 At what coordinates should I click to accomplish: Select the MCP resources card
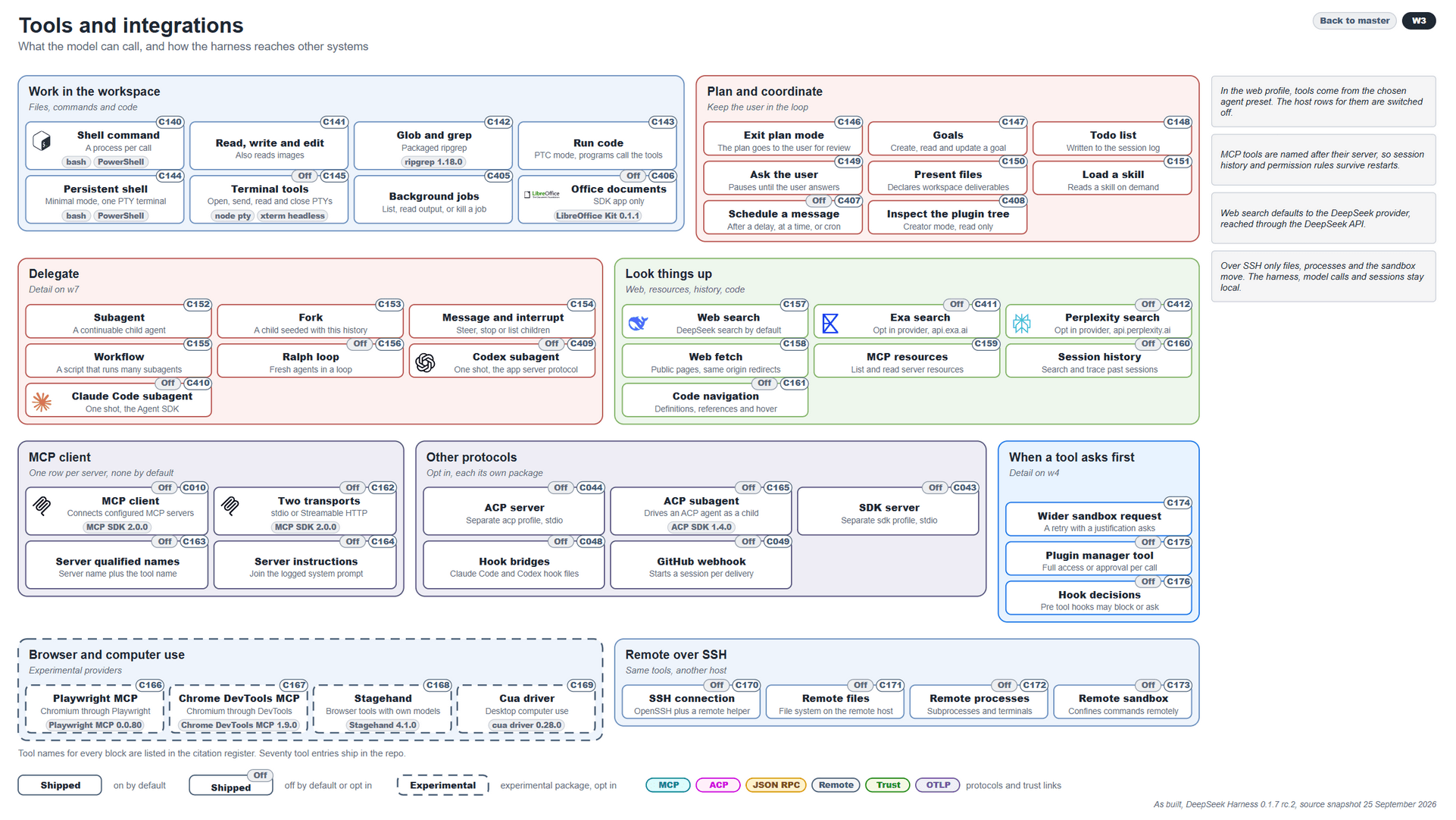(907, 361)
